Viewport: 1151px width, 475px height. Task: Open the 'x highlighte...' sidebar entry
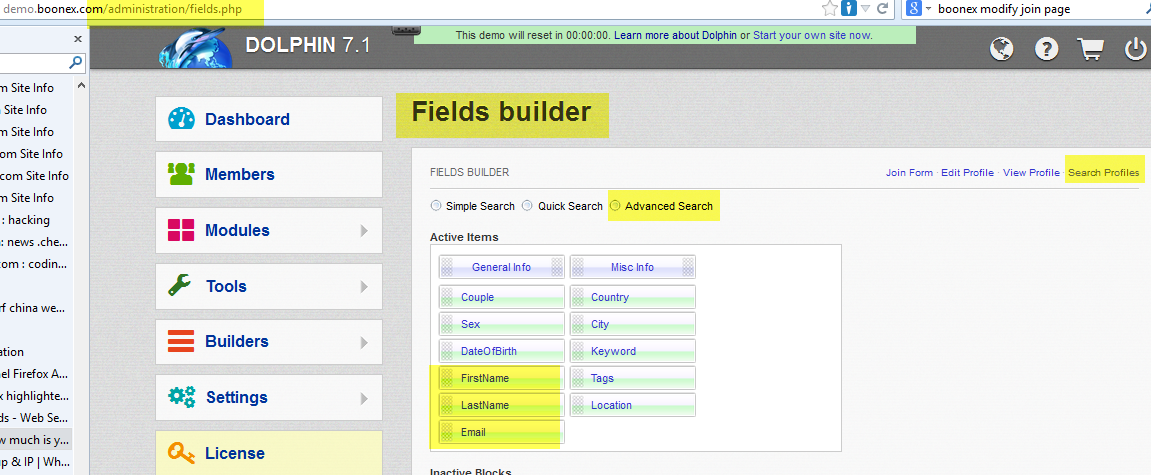pyautogui.click(x=35, y=396)
